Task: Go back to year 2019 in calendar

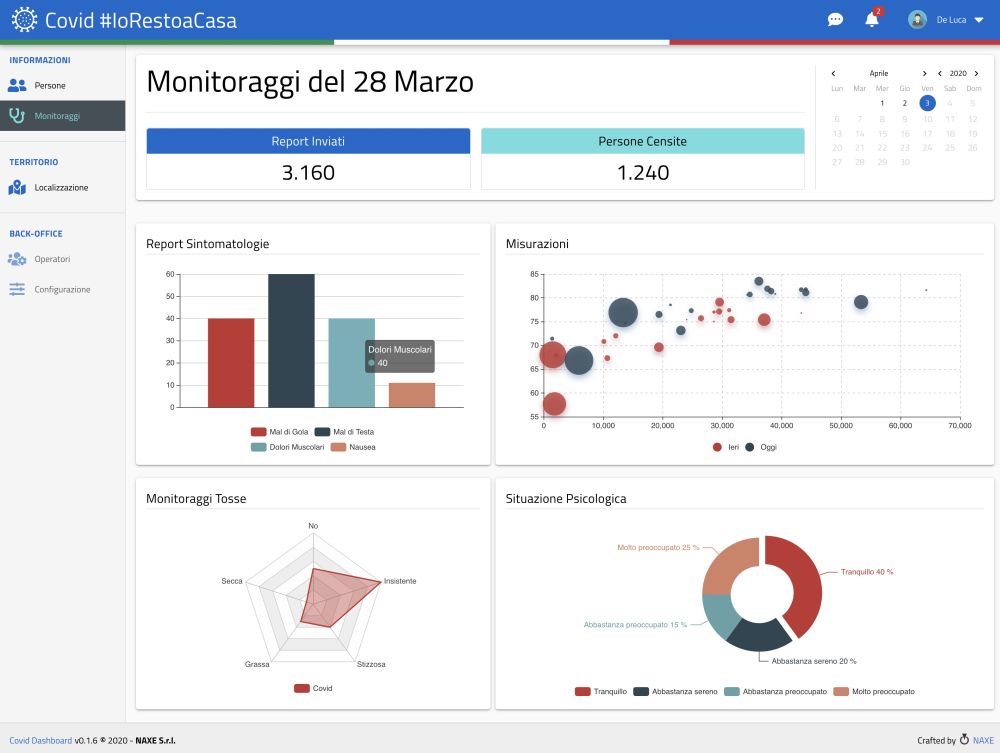Action: (941, 73)
